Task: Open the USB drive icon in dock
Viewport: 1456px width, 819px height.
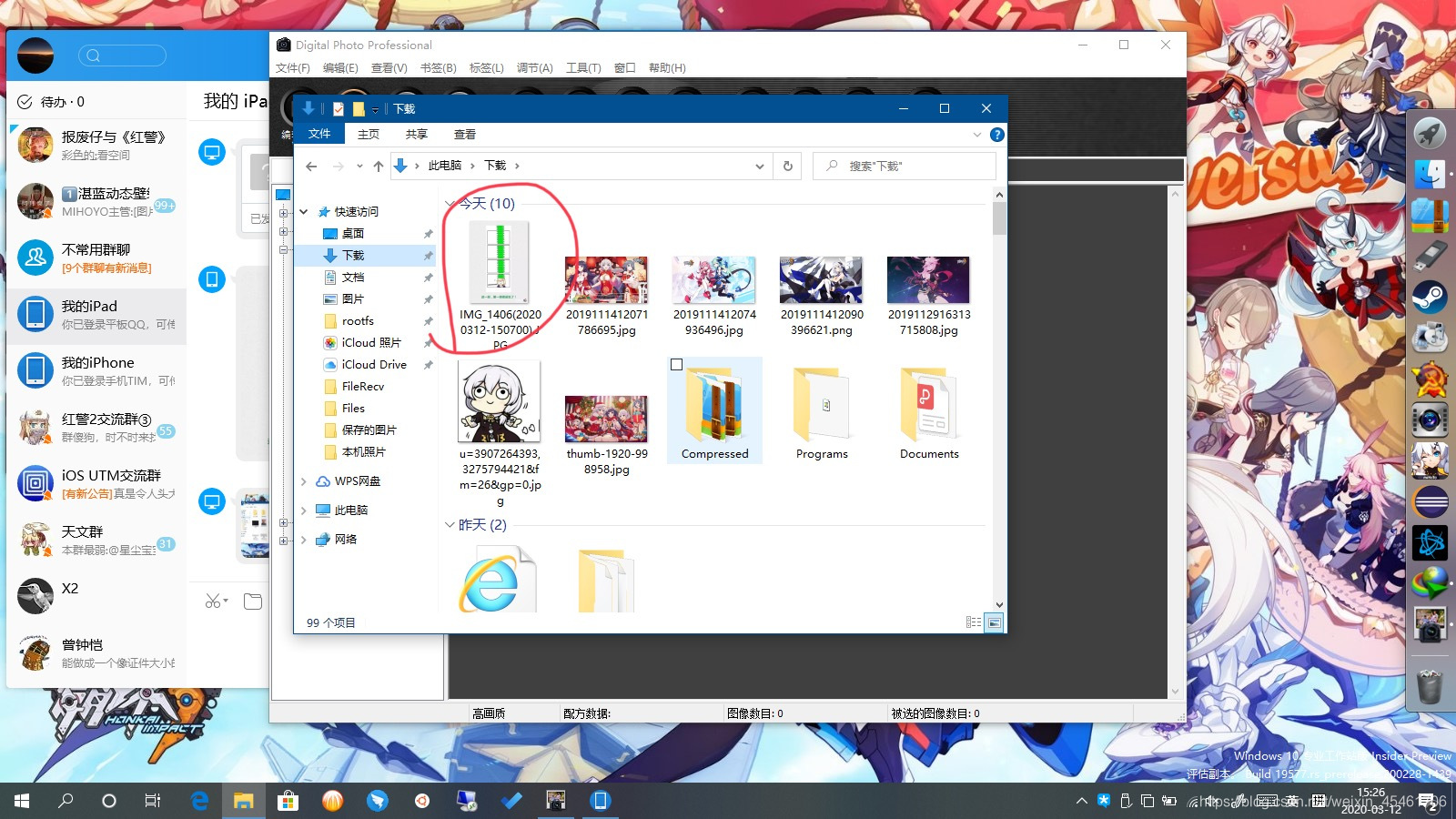Action: [1430, 256]
